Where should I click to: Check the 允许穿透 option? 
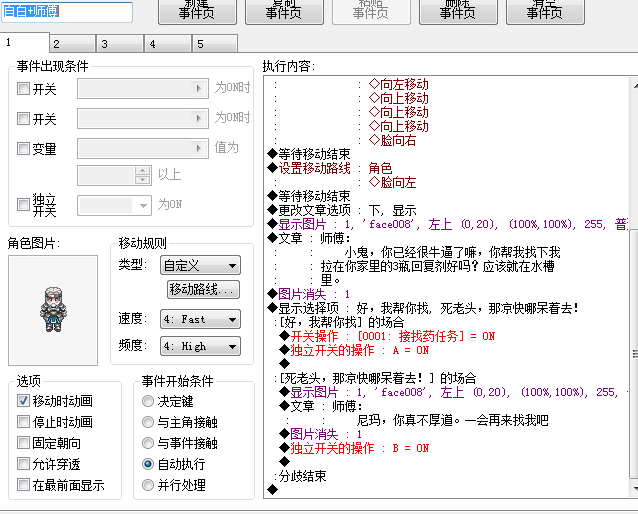tap(23, 464)
